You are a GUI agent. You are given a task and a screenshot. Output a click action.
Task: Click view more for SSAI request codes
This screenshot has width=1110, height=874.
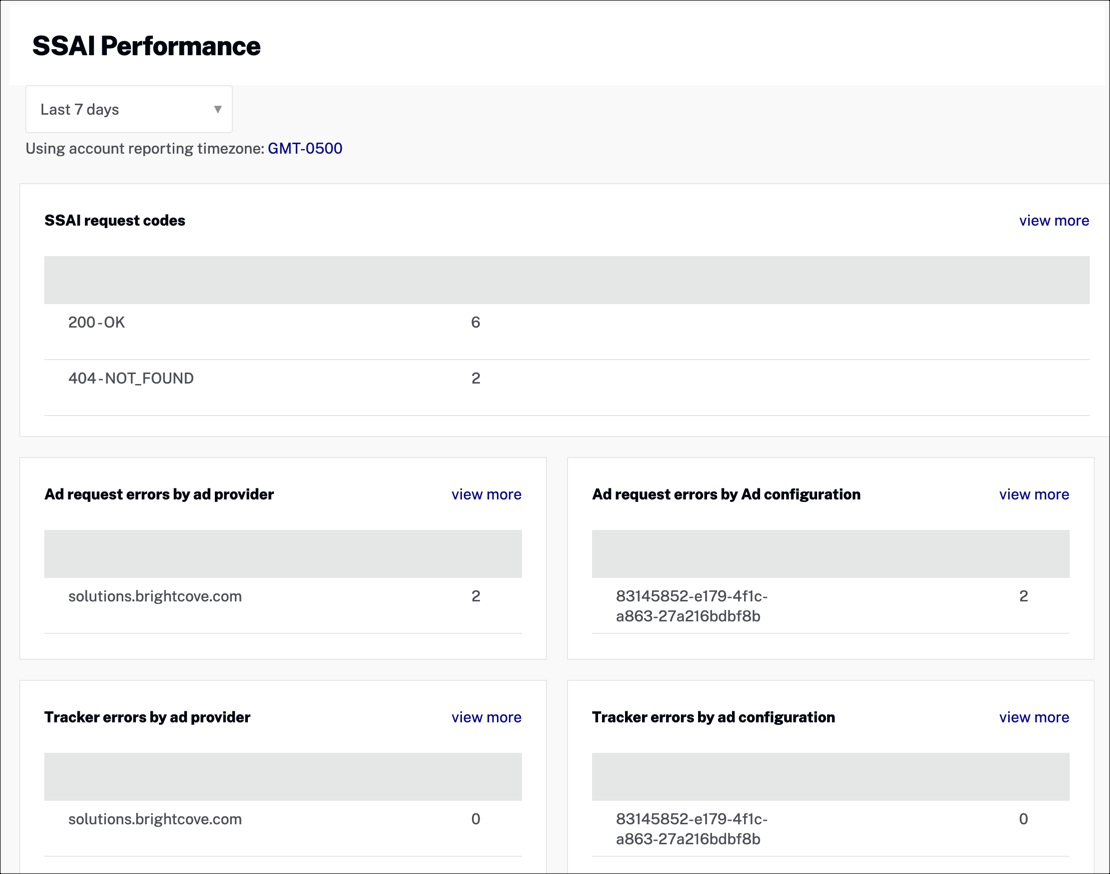pyautogui.click(x=1054, y=220)
